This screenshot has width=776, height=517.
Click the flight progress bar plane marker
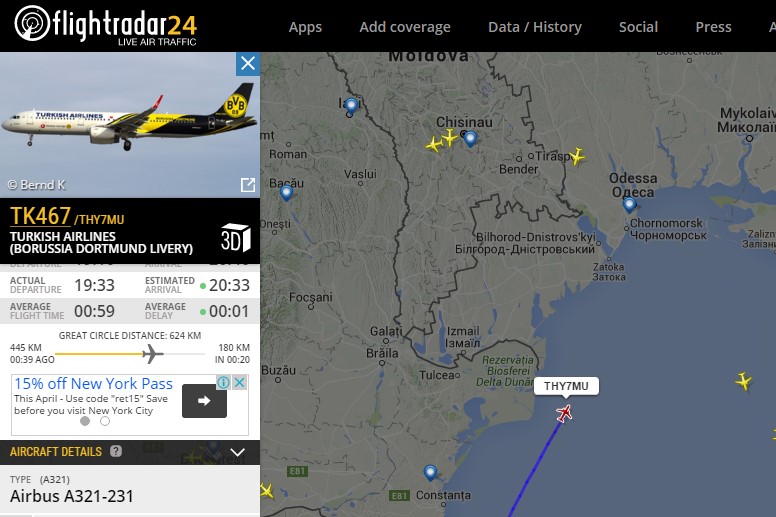(152, 354)
